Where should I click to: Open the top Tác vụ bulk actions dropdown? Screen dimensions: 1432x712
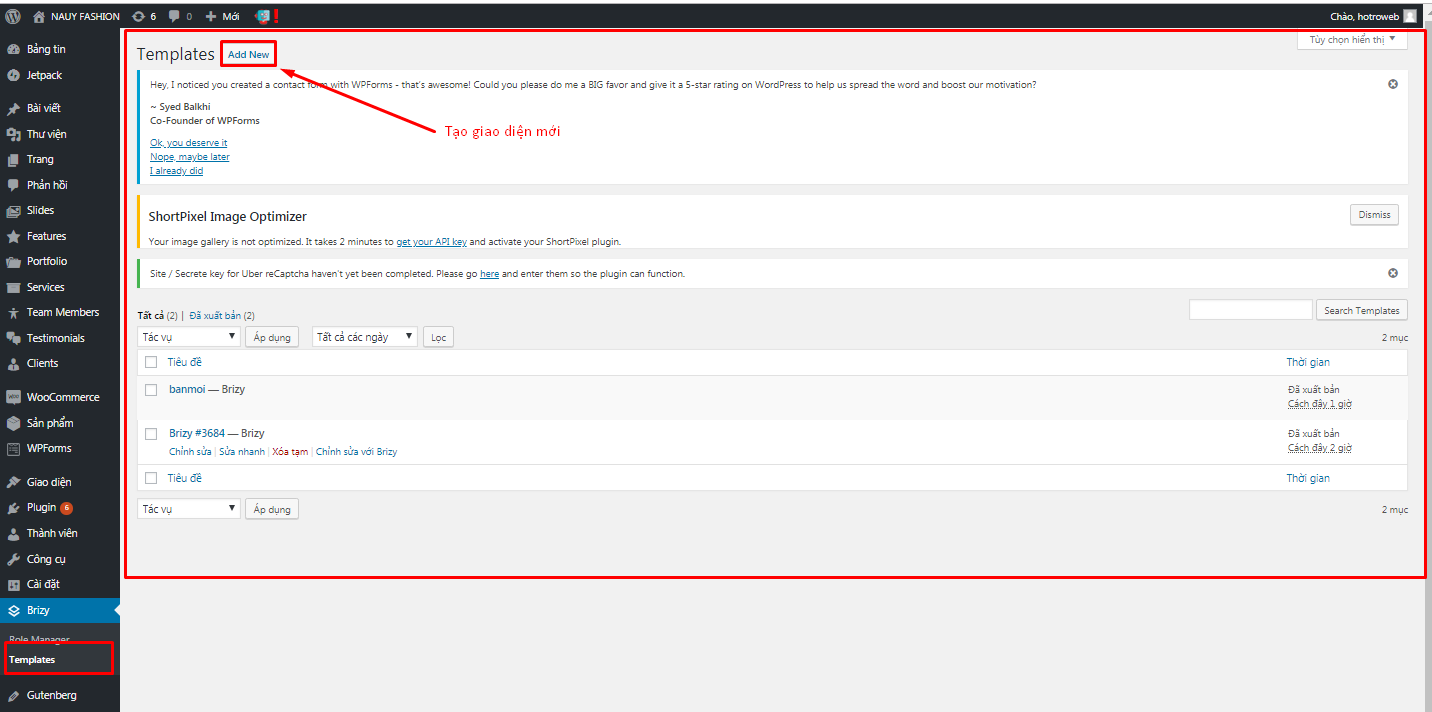click(x=189, y=337)
